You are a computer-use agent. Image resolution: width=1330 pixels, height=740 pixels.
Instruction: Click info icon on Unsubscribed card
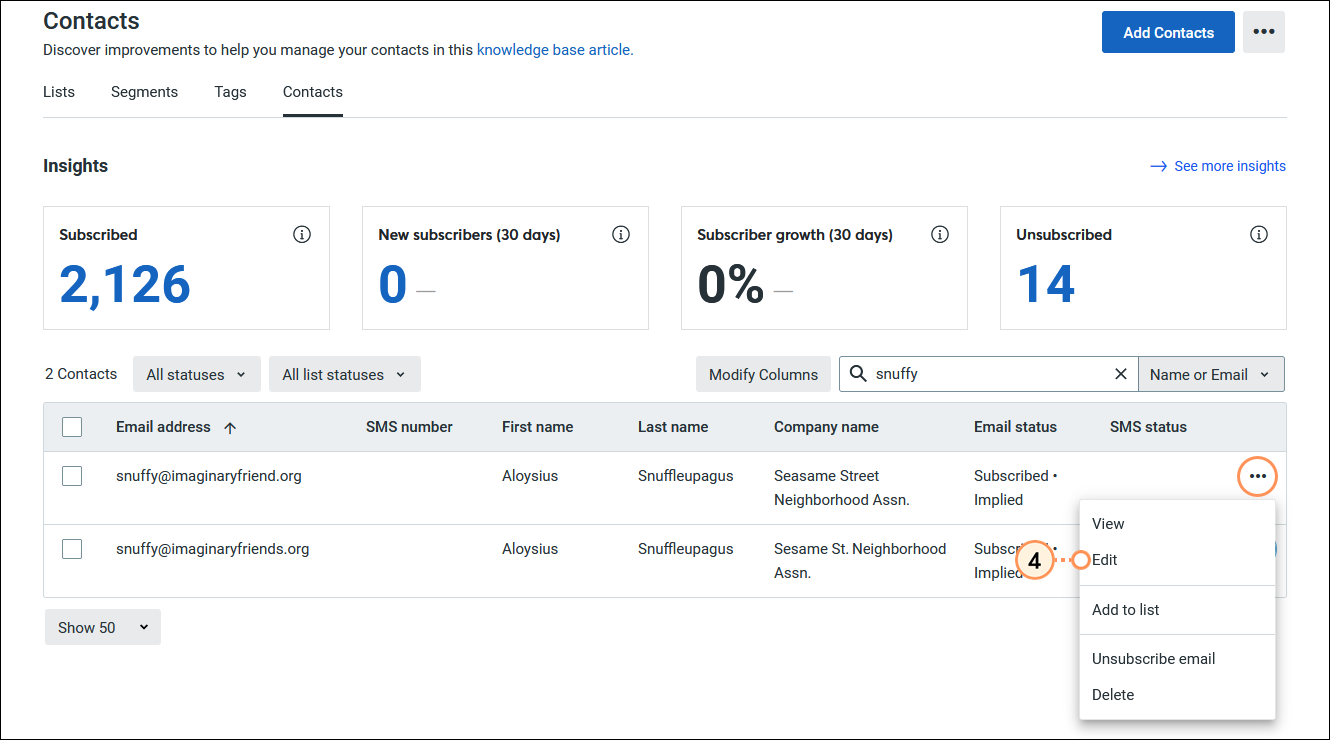pos(1259,234)
